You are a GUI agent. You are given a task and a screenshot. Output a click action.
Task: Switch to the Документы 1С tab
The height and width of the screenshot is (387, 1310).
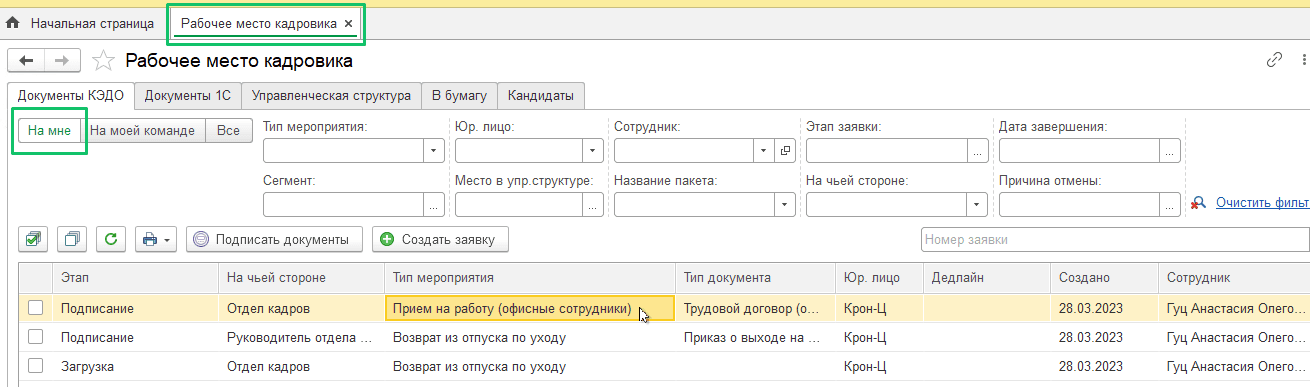tap(188, 96)
